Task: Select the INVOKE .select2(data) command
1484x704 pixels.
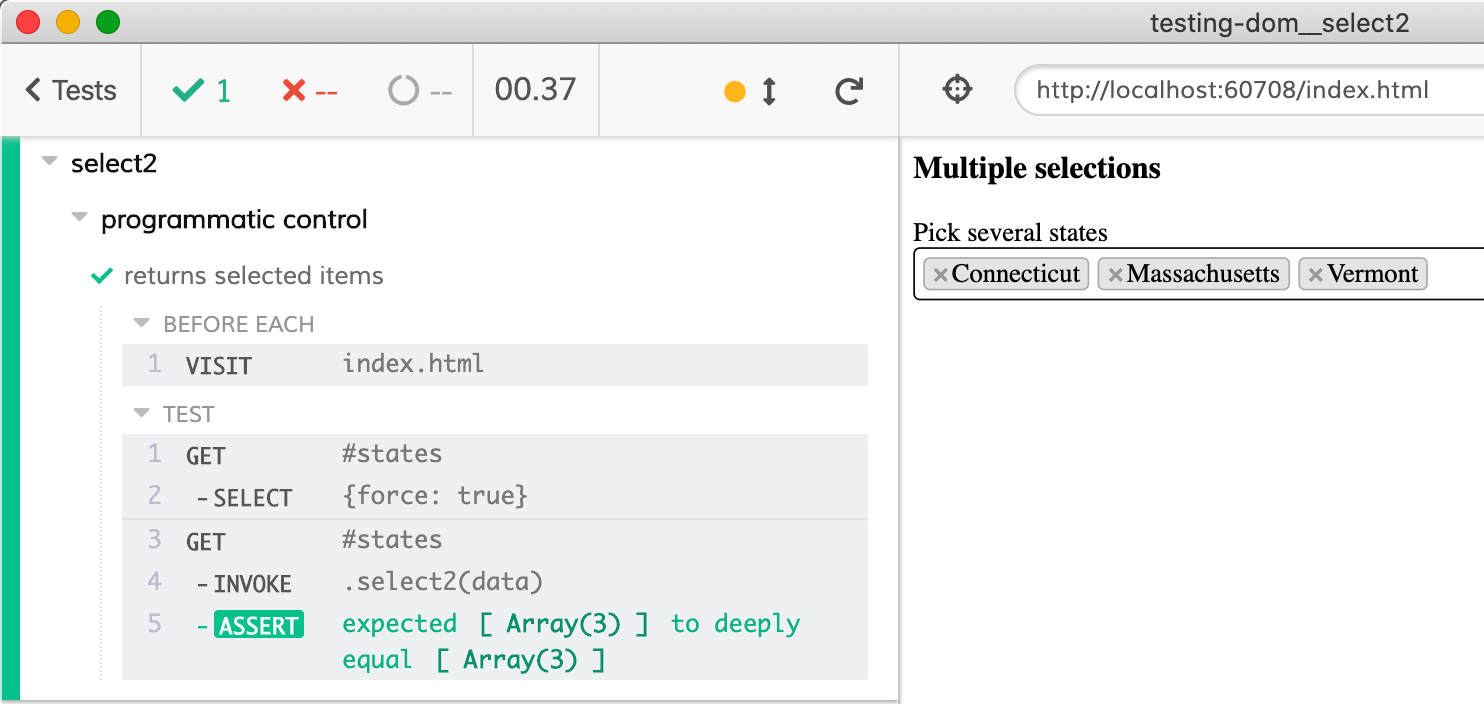Action: tap(494, 582)
